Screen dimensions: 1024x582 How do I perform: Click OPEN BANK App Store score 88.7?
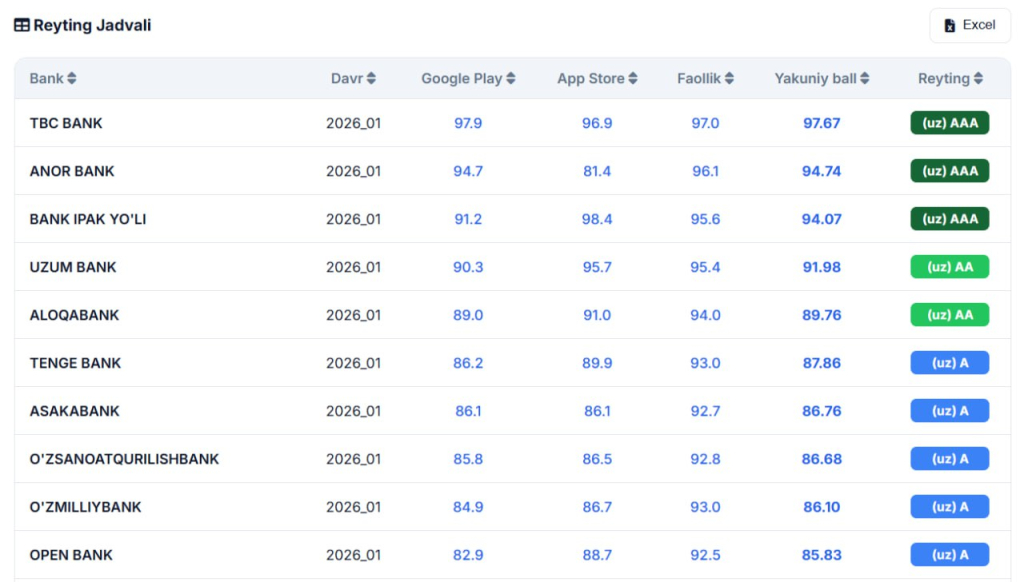pyautogui.click(x=597, y=555)
